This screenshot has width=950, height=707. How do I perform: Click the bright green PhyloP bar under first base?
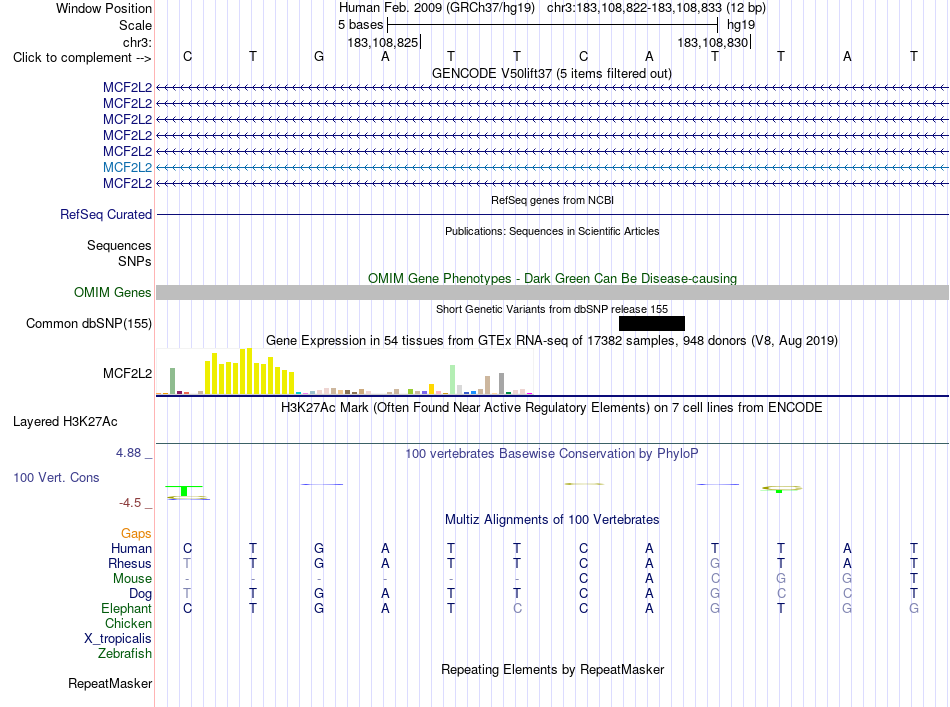point(184,491)
